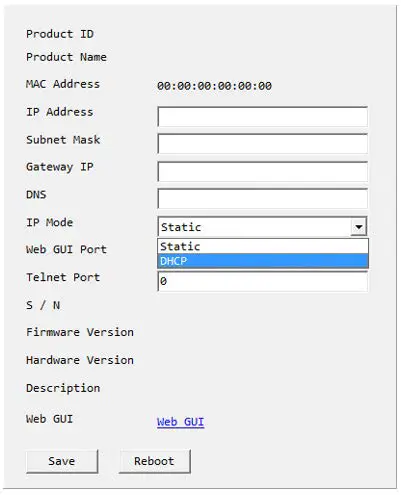
Task: Open the Web GUI hyperlink
Action: tap(180, 422)
